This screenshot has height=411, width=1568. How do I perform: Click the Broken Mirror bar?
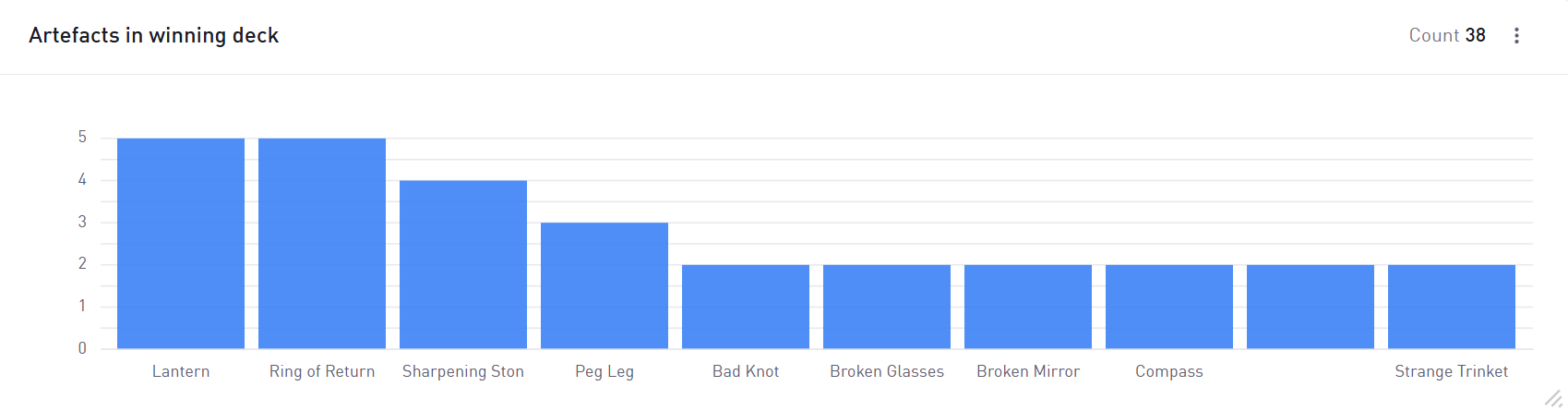tap(1028, 307)
